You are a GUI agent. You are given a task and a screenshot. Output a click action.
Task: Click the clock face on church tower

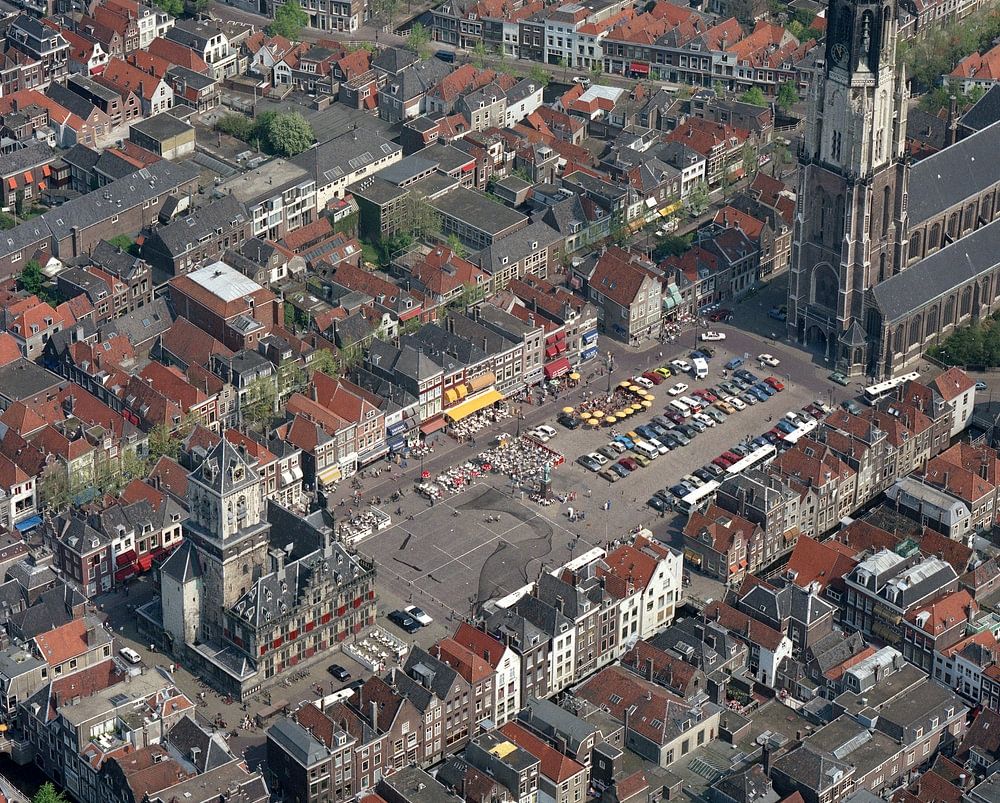[x=839, y=52]
